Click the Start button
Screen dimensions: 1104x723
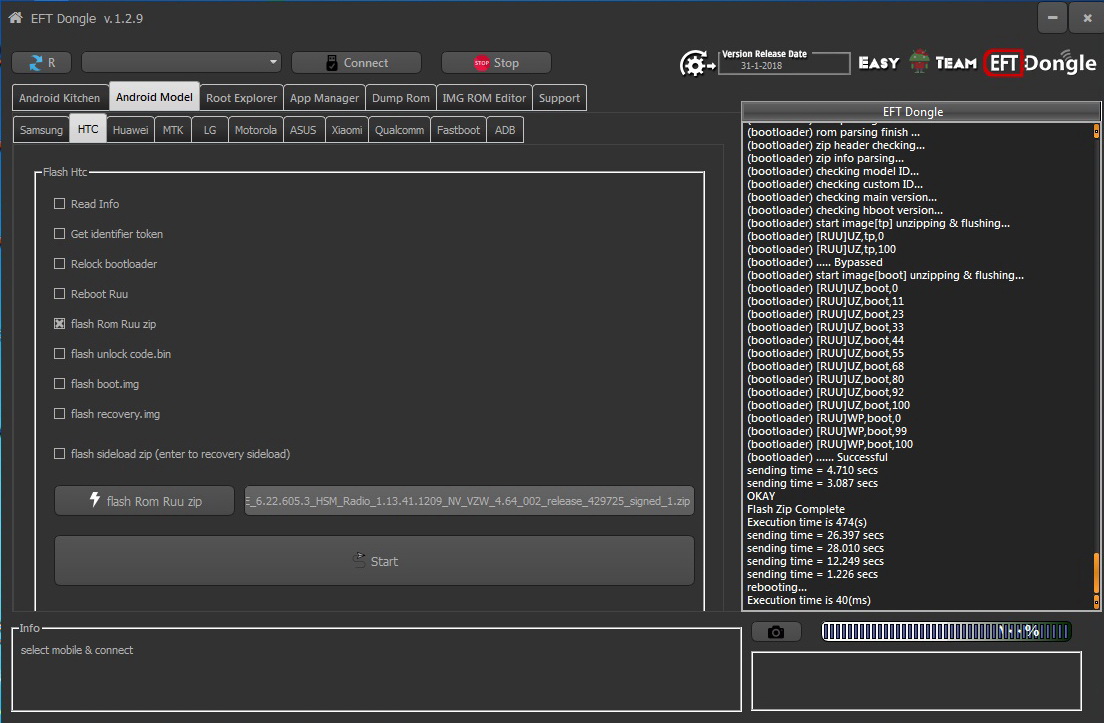(375, 561)
